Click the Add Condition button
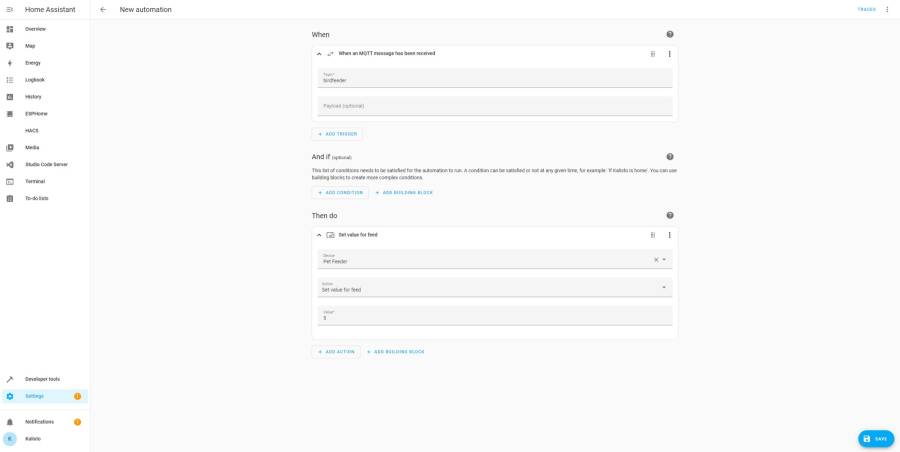900x452 pixels. (x=340, y=193)
